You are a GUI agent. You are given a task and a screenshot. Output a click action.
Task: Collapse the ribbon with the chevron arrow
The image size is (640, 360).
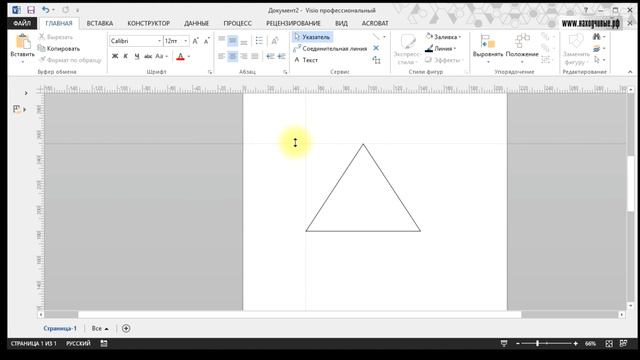tap(630, 72)
